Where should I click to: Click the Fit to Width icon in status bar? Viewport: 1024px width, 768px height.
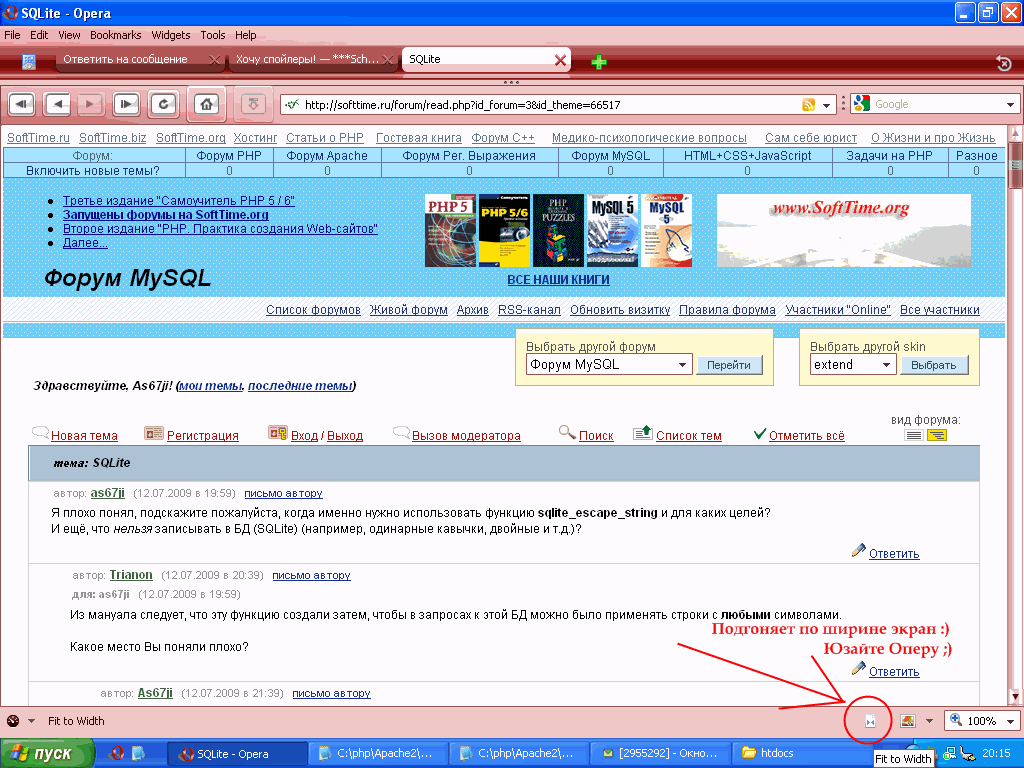pyautogui.click(x=870, y=721)
